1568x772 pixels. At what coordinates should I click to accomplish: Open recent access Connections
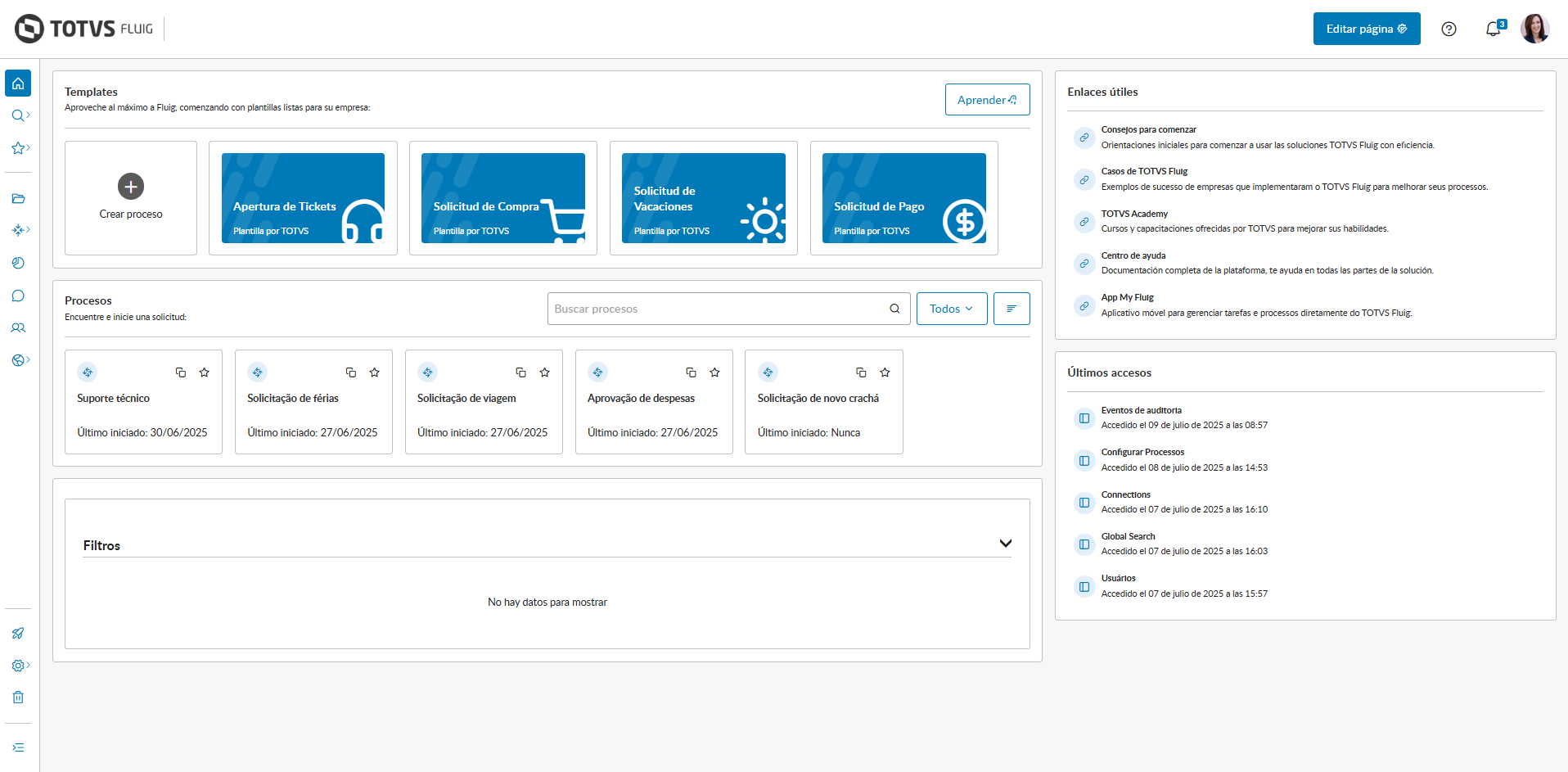pyautogui.click(x=1125, y=494)
